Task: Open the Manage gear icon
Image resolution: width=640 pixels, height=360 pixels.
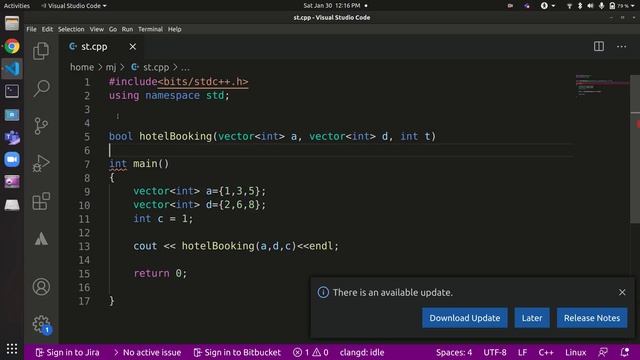Action: click(x=41, y=324)
